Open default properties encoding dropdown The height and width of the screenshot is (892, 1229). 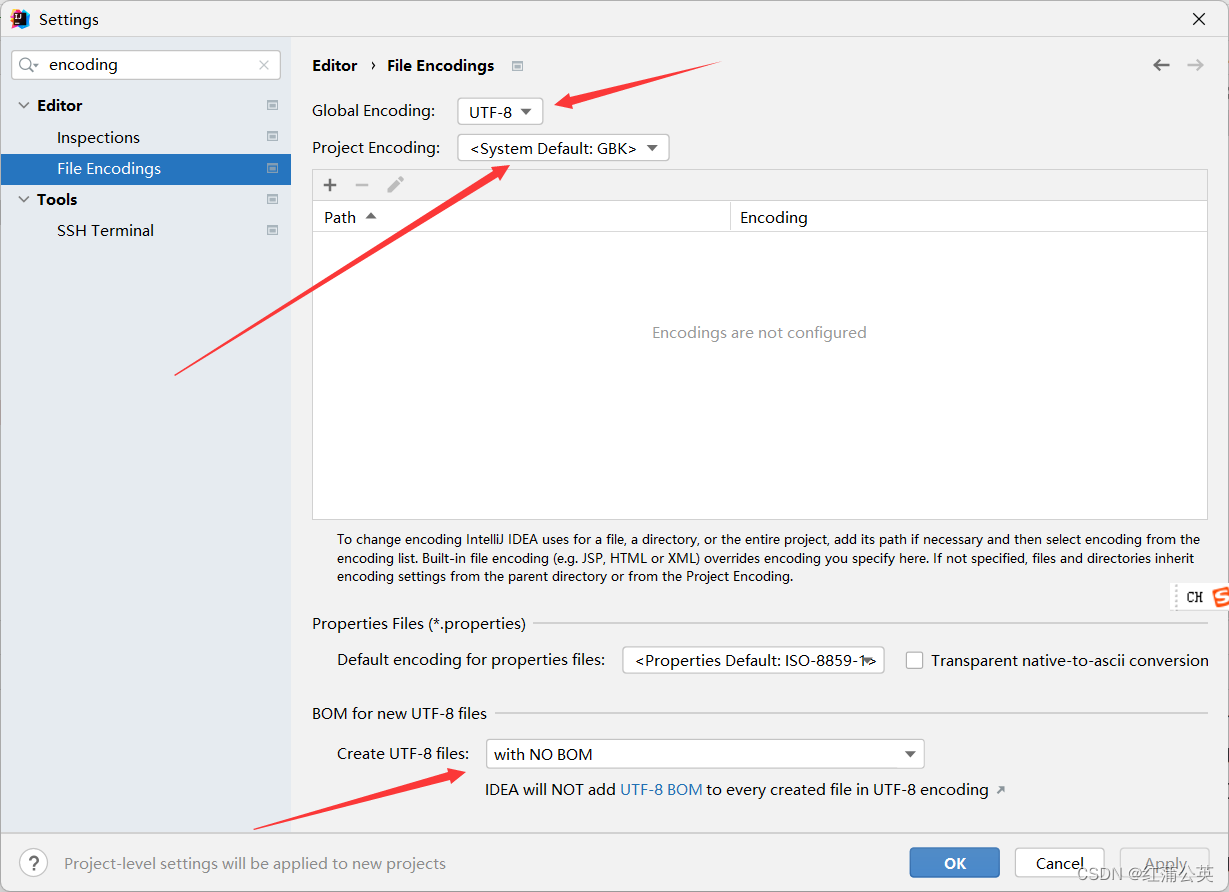753,660
